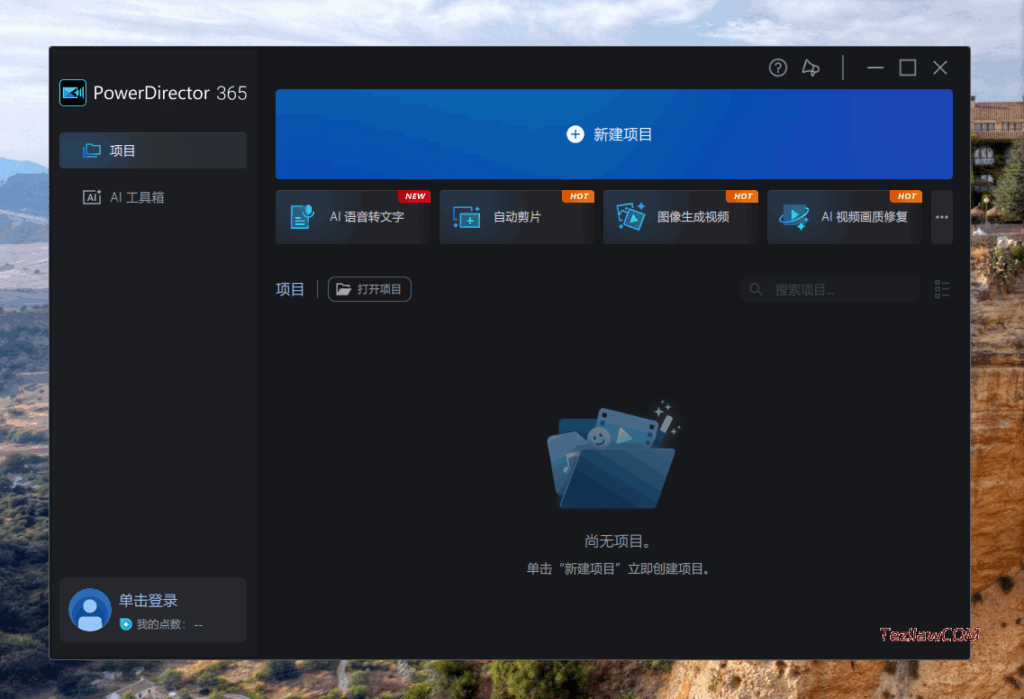Open the AI 工具箱 sidebar section
This screenshot has width=1024, height=699.
click(x=152, y=197)
